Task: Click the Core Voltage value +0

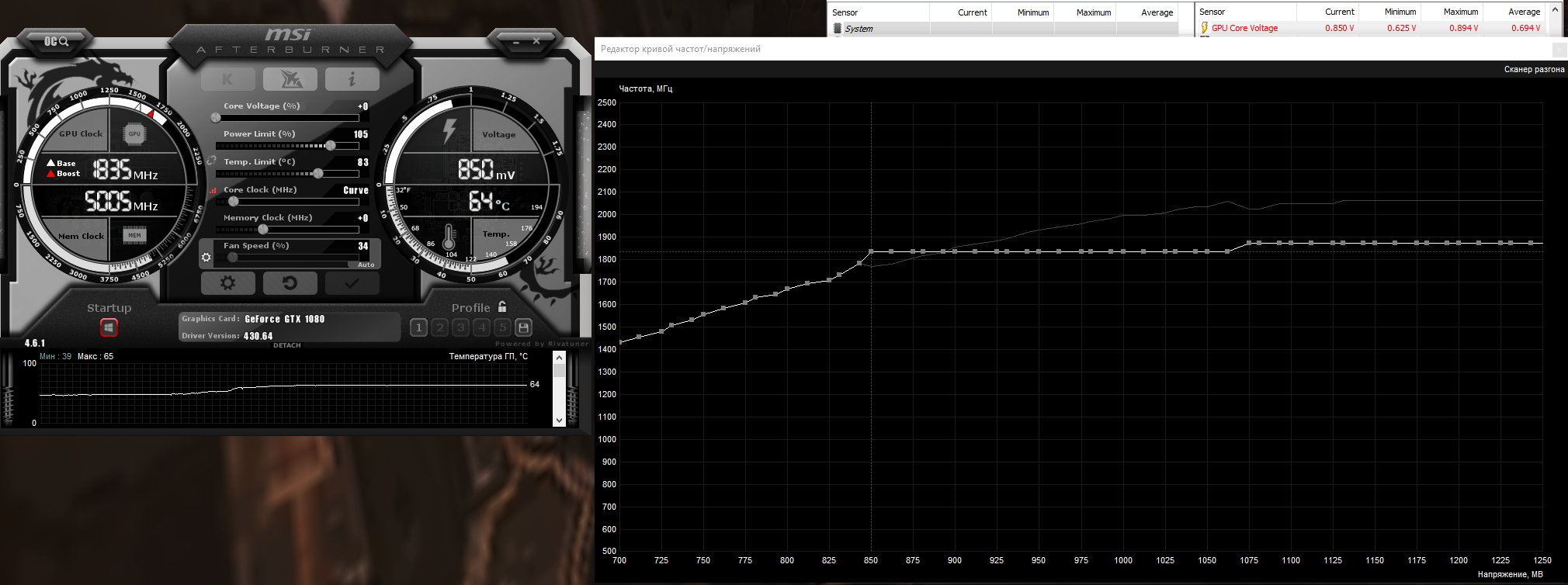Action: (x=363, y=106)
